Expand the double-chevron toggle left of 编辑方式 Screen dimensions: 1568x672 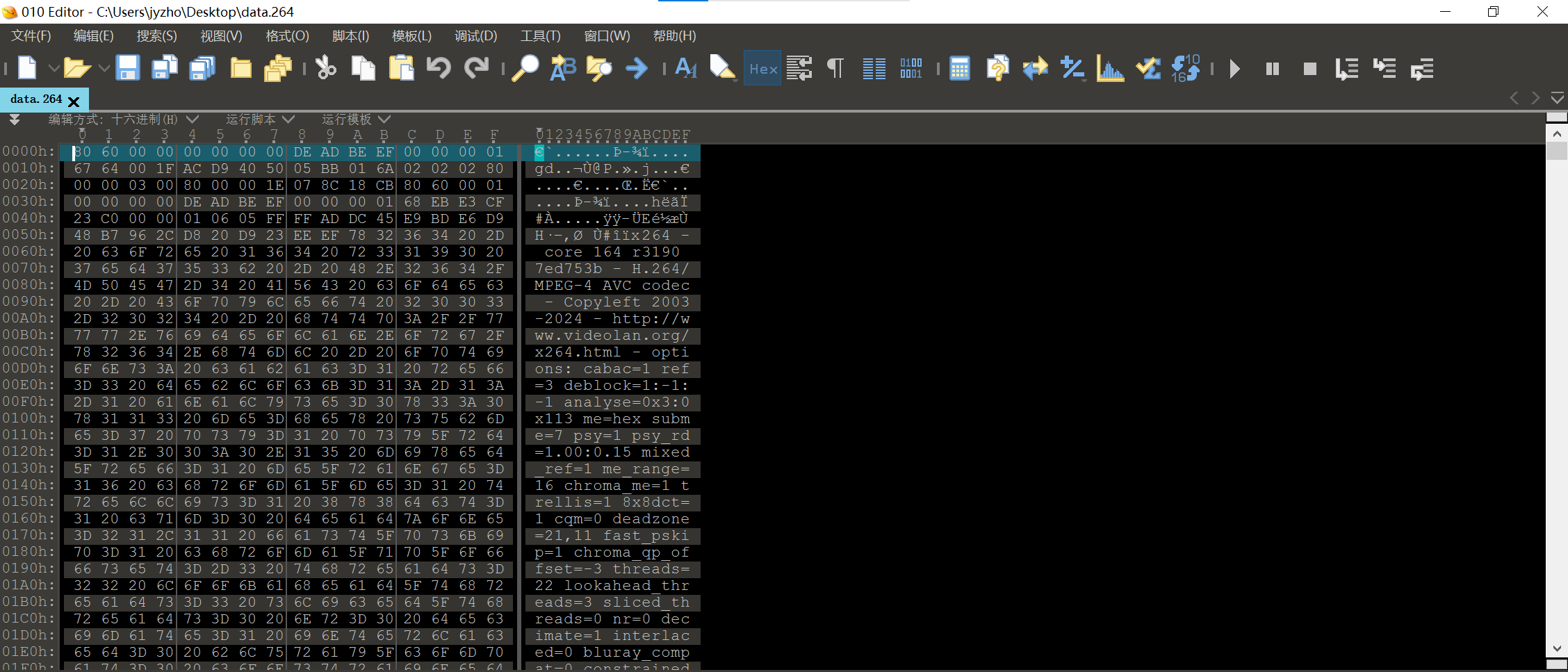point(14,120)
